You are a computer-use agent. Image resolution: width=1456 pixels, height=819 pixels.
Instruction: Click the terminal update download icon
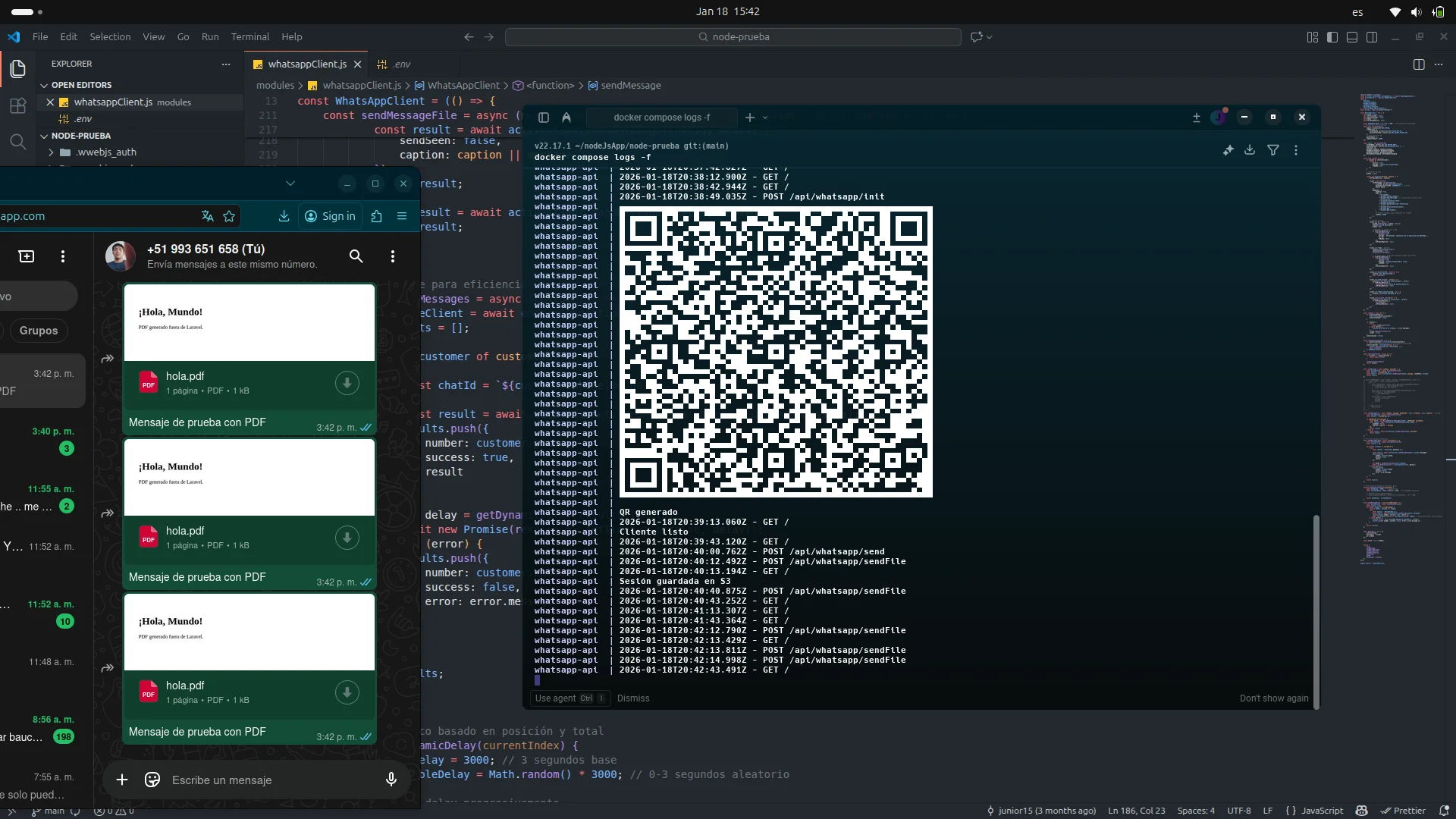[x=1197, y=118]
